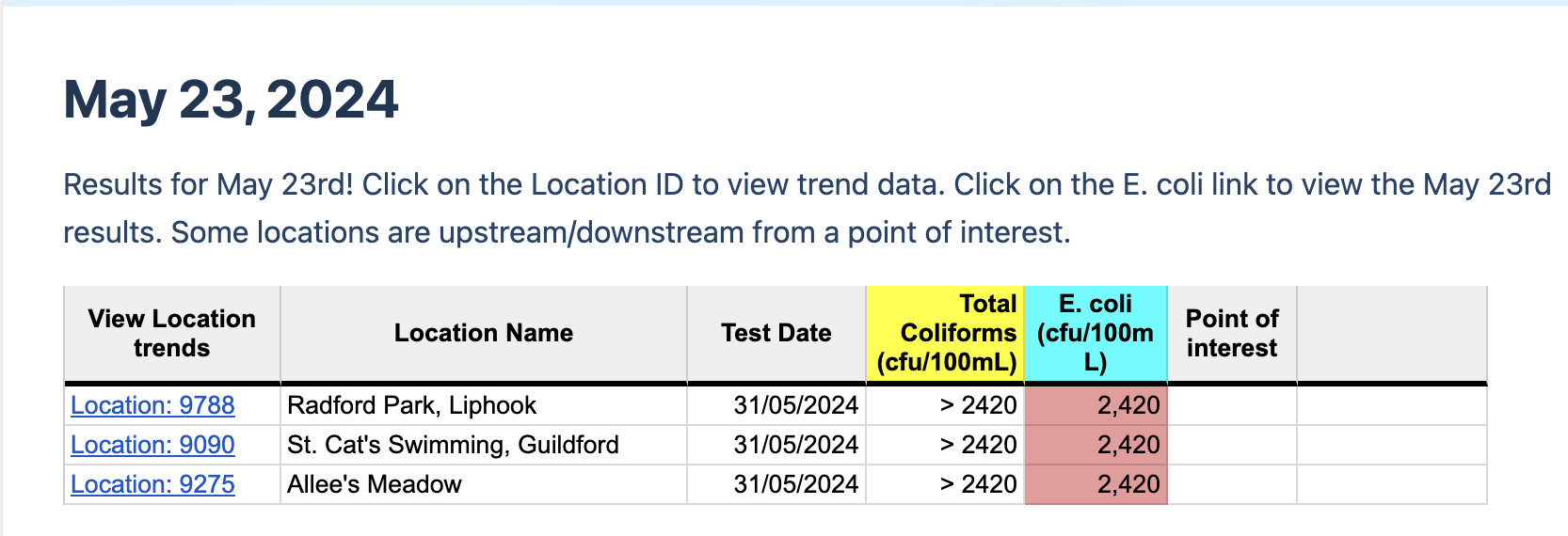
Task: Click the empty Point of interest cell for Radford Park
Action: (1232, 405)
